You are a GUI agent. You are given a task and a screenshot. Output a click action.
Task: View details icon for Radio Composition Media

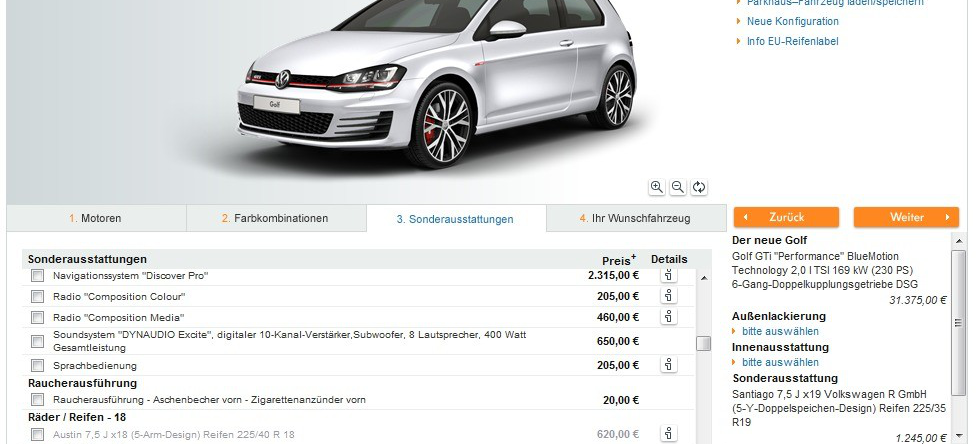pos(669,317)
